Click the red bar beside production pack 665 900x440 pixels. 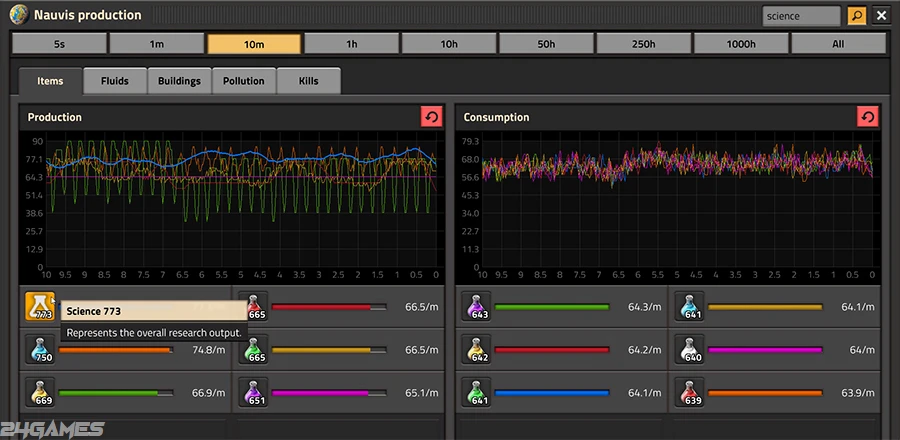tap(329, 307)
